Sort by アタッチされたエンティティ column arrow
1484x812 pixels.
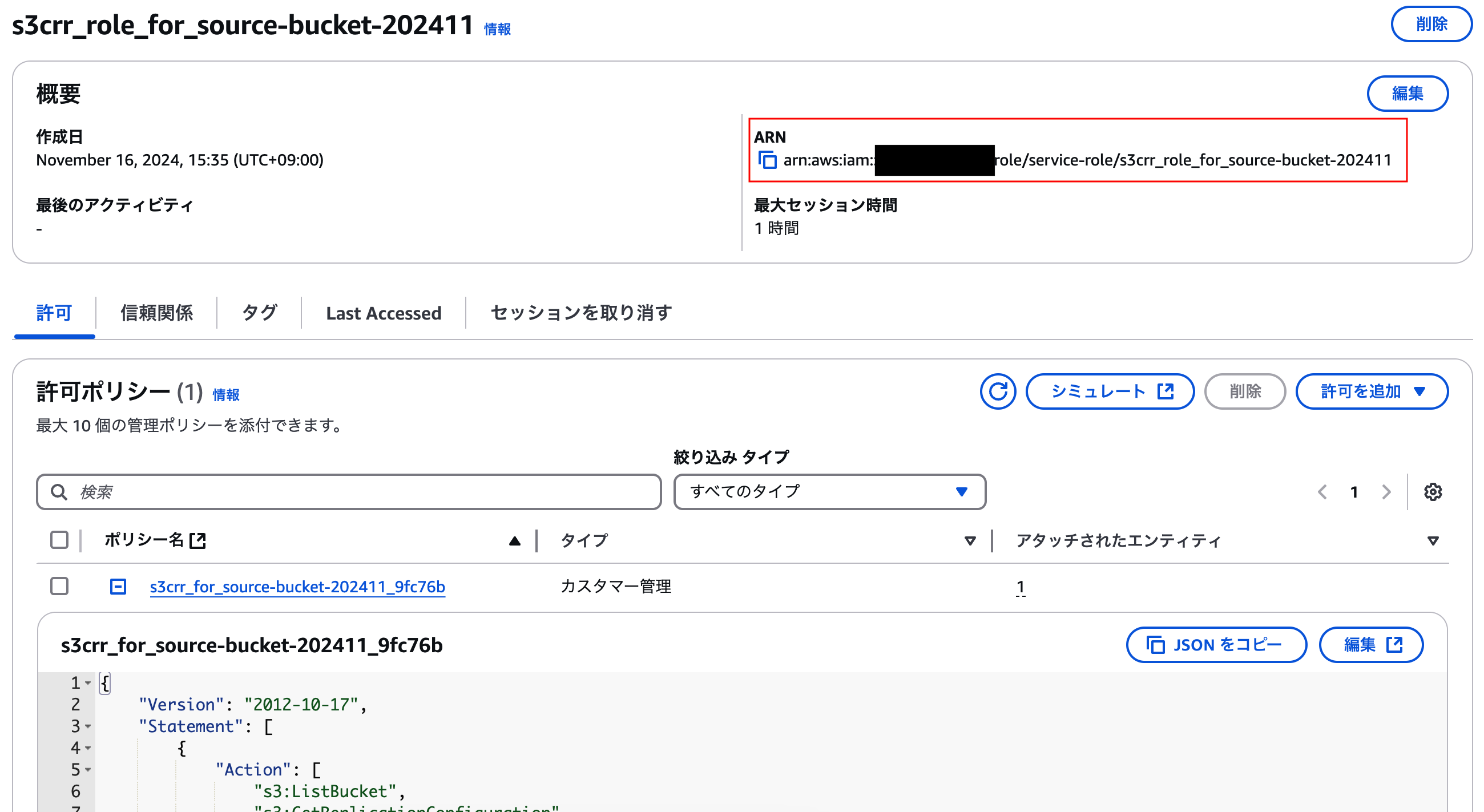[1432, 540]
